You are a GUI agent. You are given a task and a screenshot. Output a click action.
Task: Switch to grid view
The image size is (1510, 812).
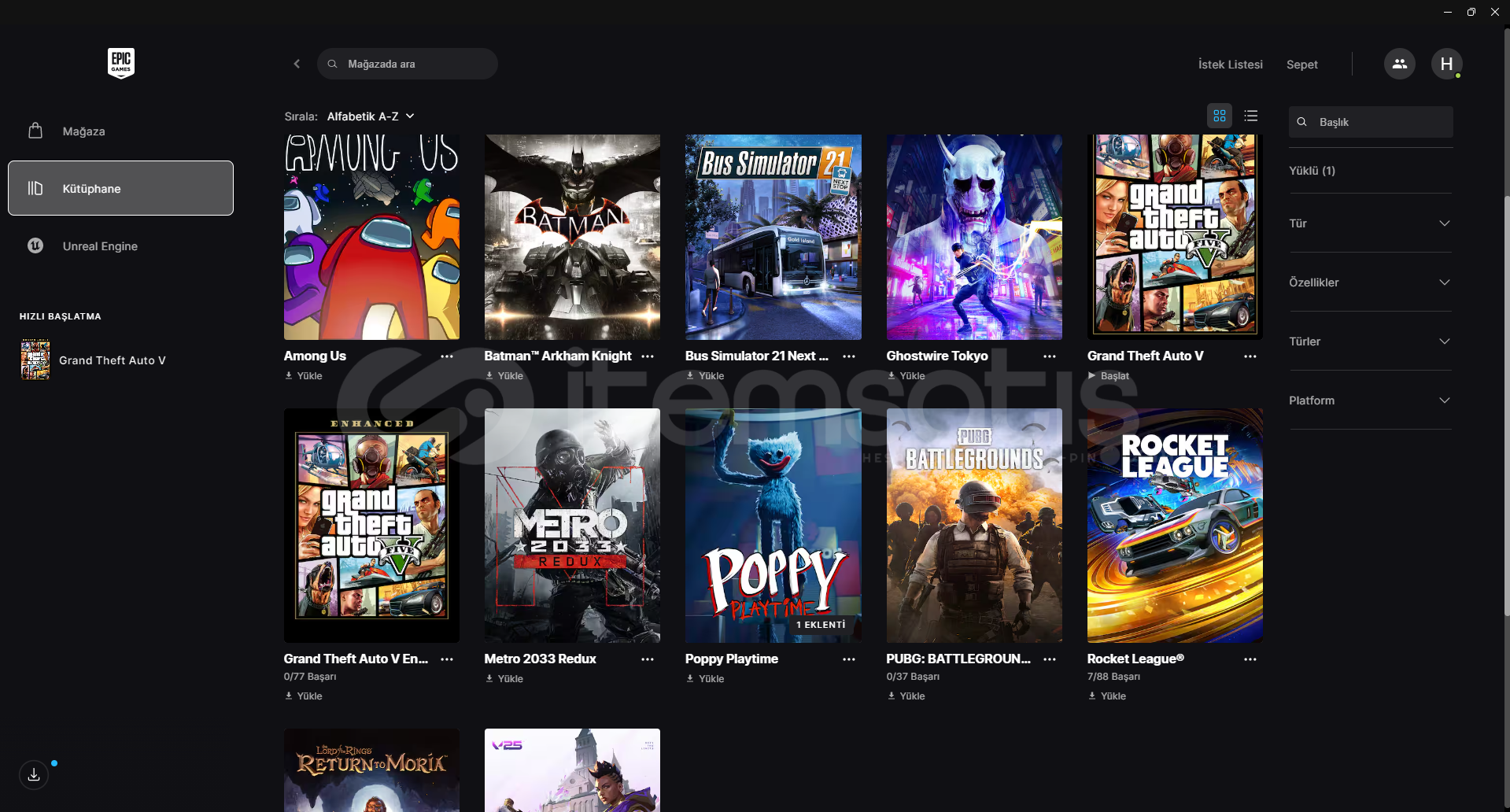pos(1220,116)
